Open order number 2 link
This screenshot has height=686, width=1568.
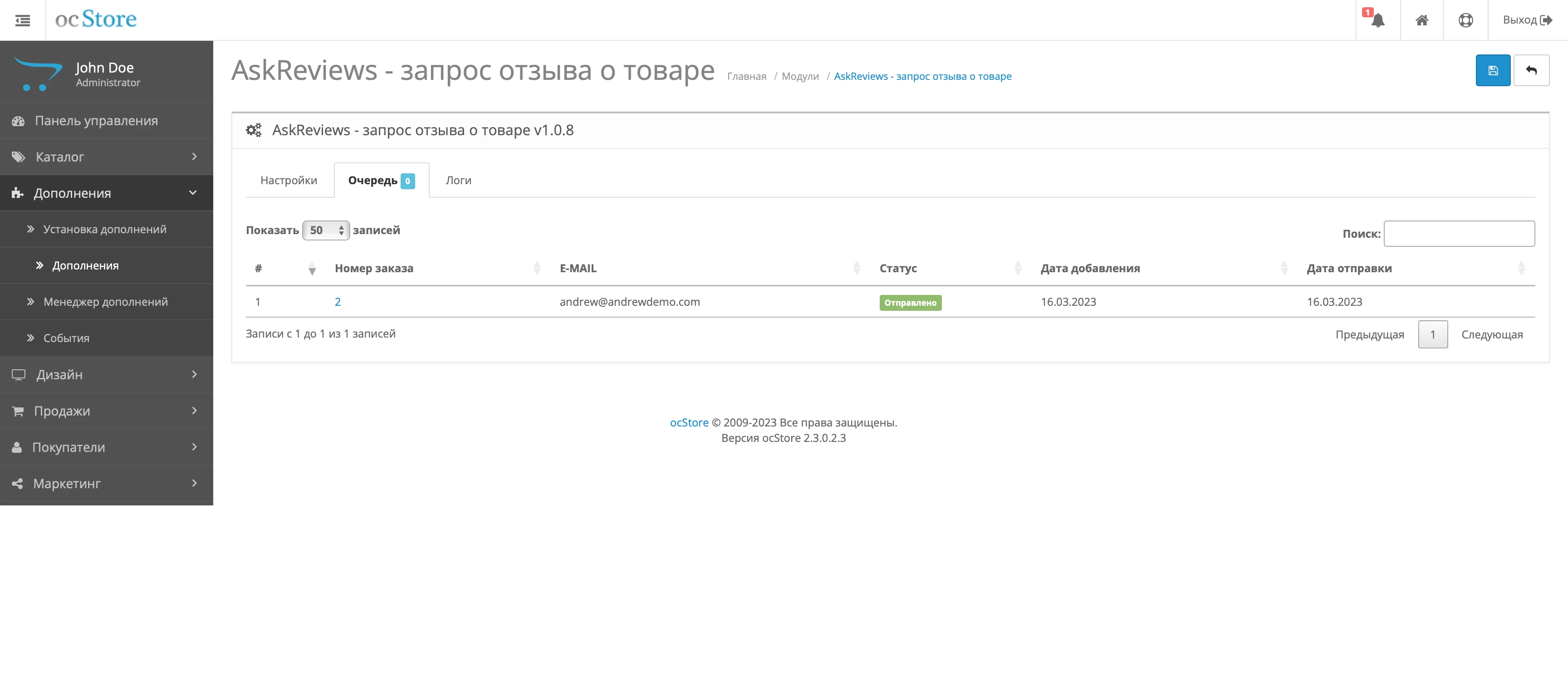coord(338,302)
